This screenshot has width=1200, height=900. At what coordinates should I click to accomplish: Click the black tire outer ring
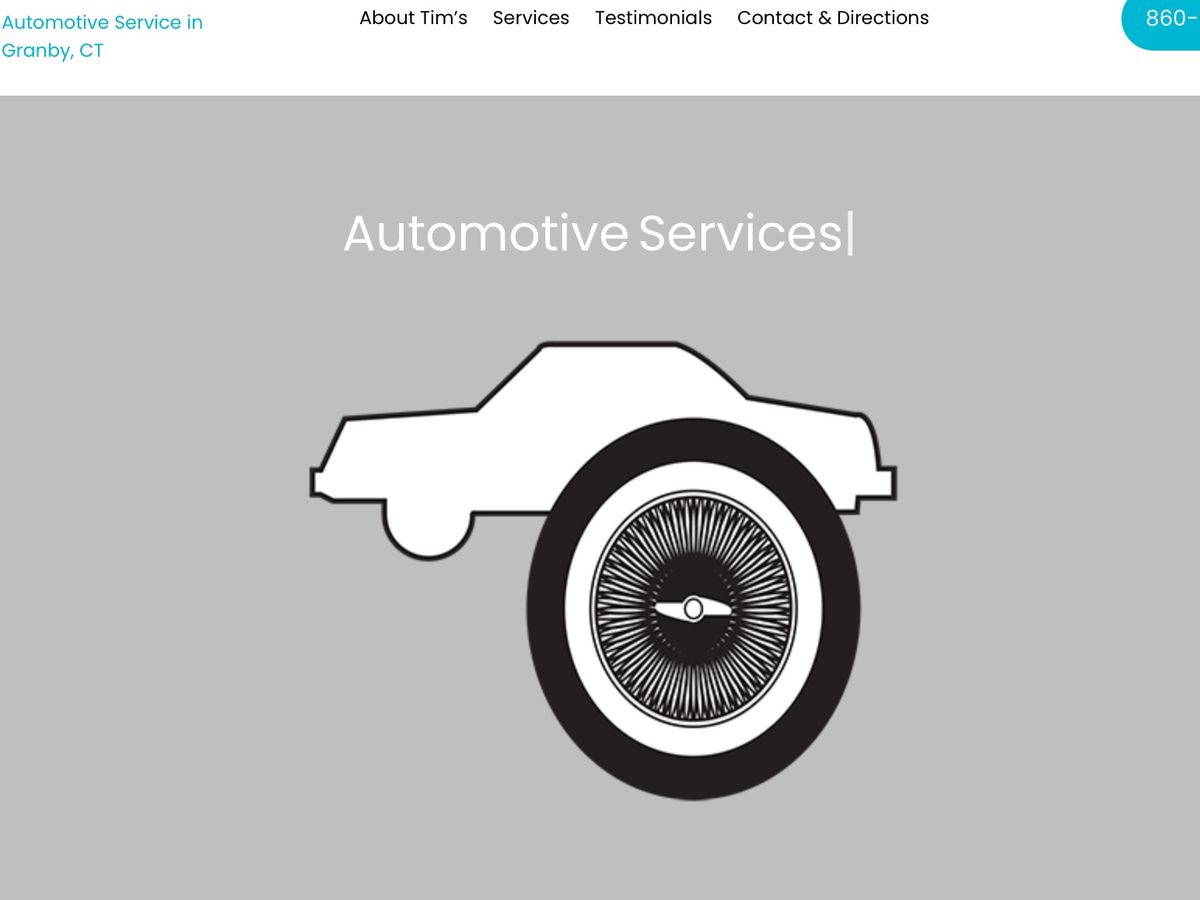click(546, 610)
